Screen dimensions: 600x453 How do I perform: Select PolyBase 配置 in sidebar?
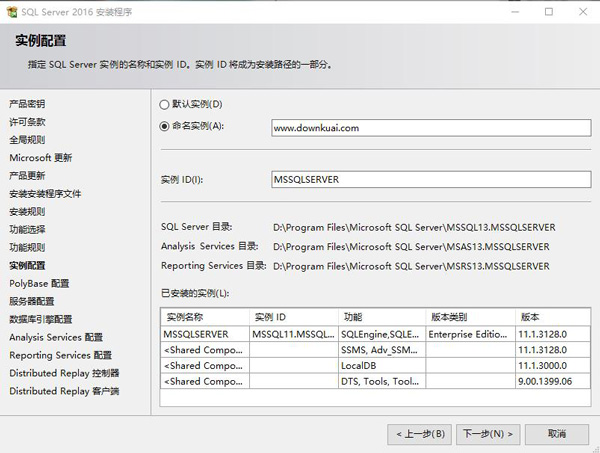click(39, 283)
